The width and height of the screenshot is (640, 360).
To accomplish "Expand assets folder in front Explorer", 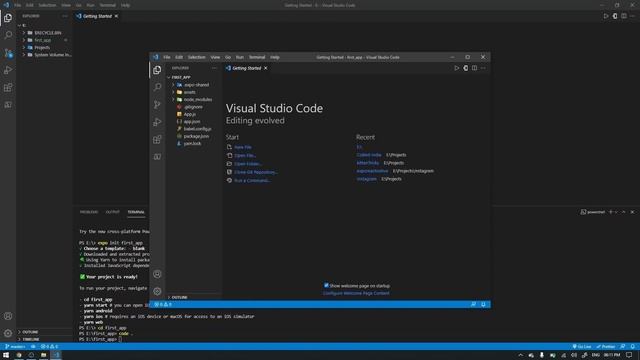I will coord(173,92).
